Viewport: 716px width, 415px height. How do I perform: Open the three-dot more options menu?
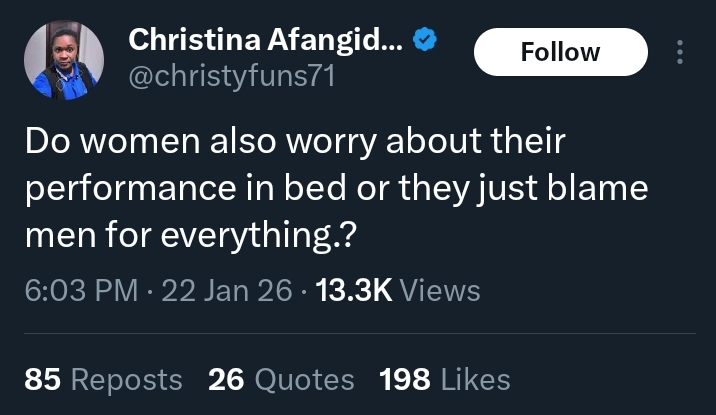click(681, 52)
